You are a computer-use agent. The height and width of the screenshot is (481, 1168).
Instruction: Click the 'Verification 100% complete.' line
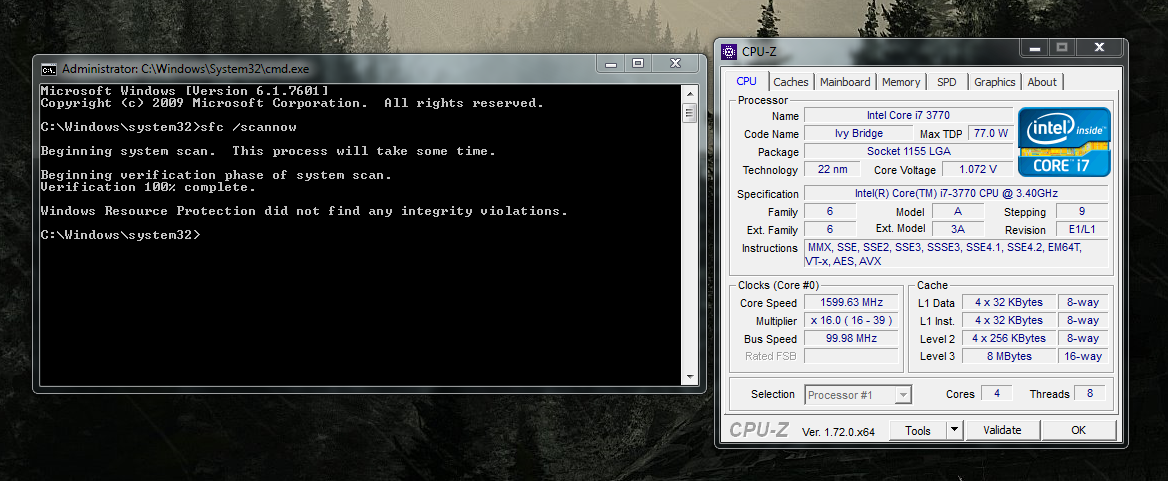point(148,187)
